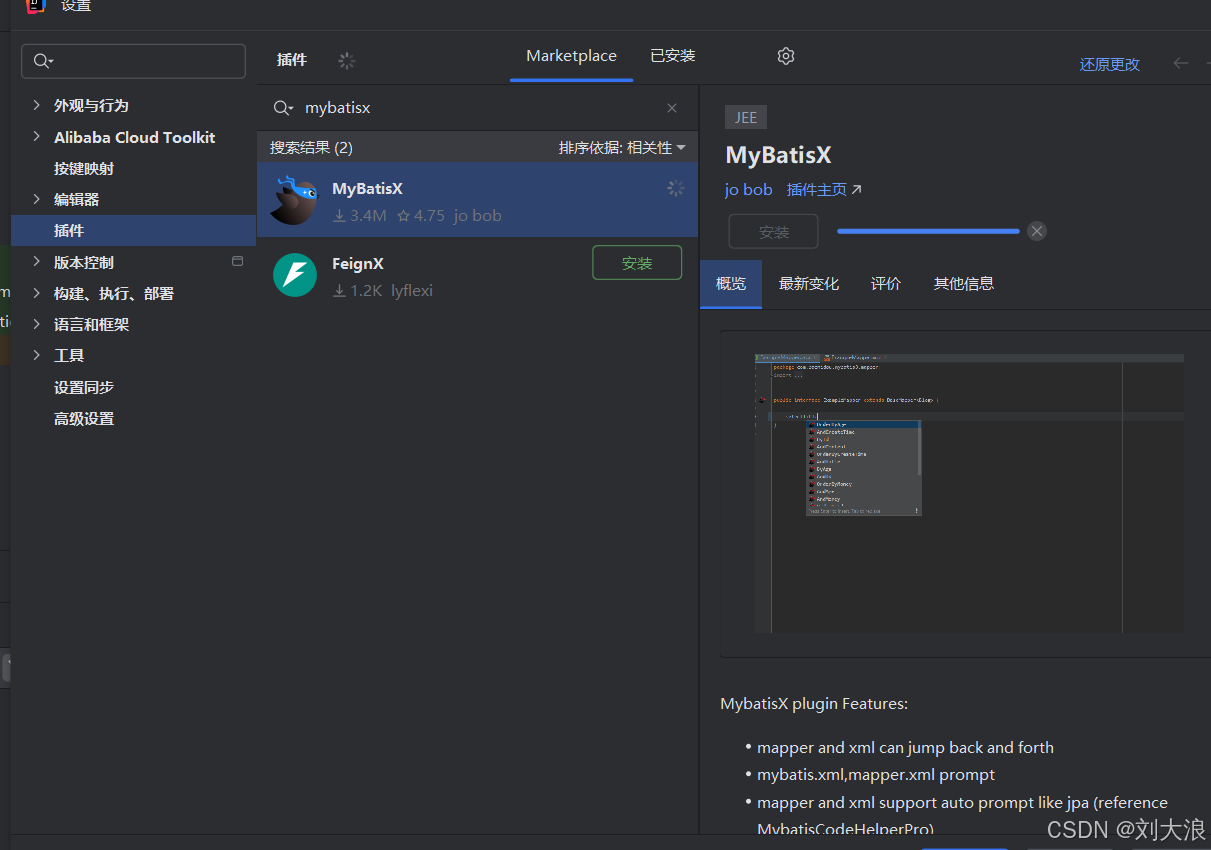Viewport: 1211px width, 850px height.
Task: Expand the 语言和框架 settings group
Action: coord(37,324)
